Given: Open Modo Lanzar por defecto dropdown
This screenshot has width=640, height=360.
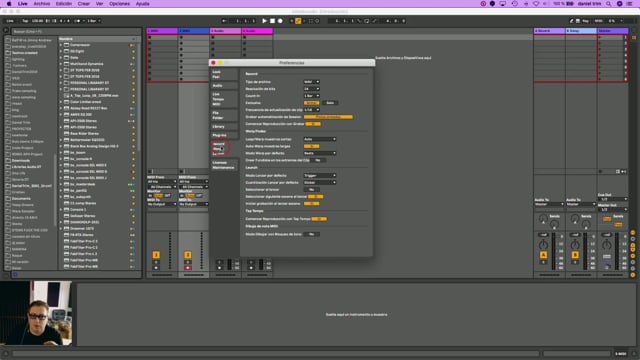Looking at the screenshot, I should click(x=320, y=176).
